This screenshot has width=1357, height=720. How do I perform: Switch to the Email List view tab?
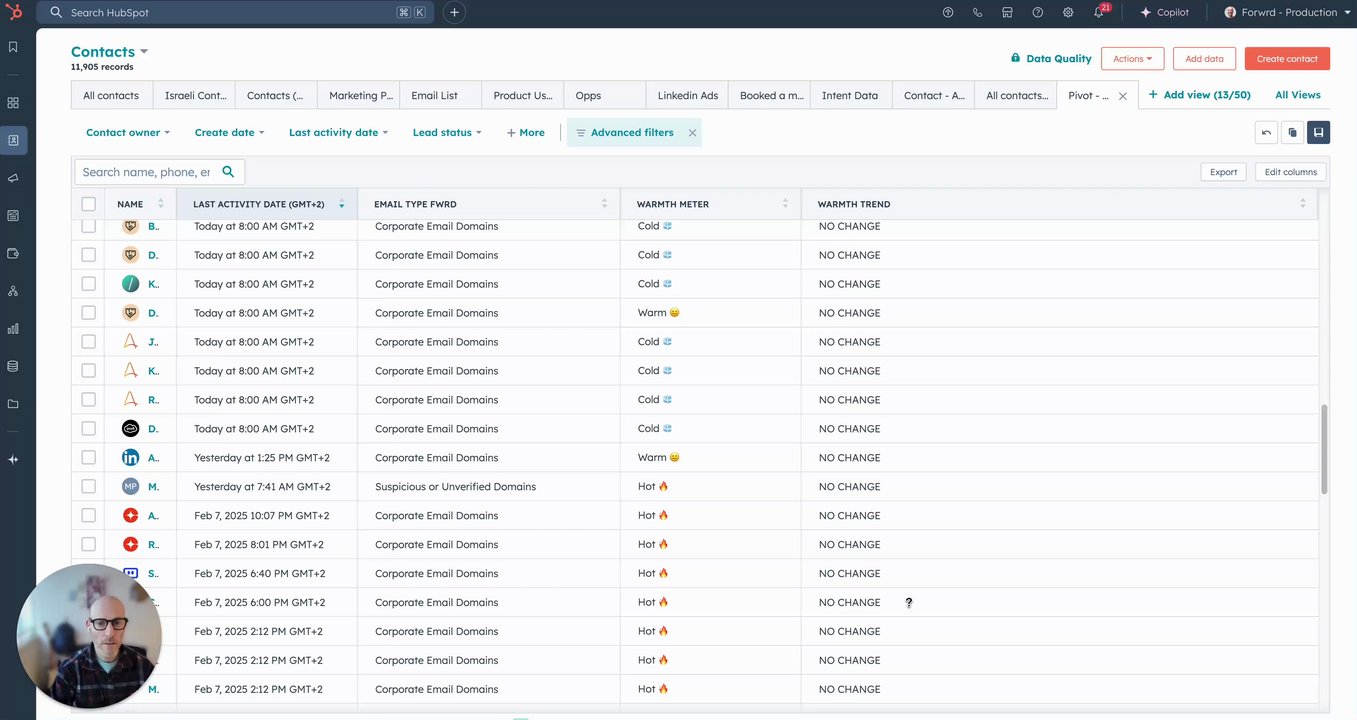[x=440, y=95]
